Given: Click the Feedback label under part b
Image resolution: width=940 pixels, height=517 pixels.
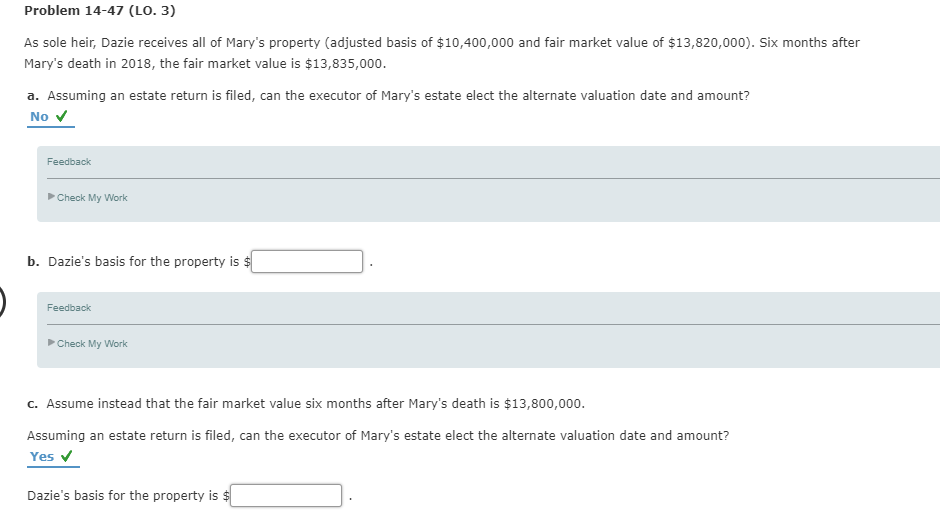Looking at the screenshot, I should 69,308.
